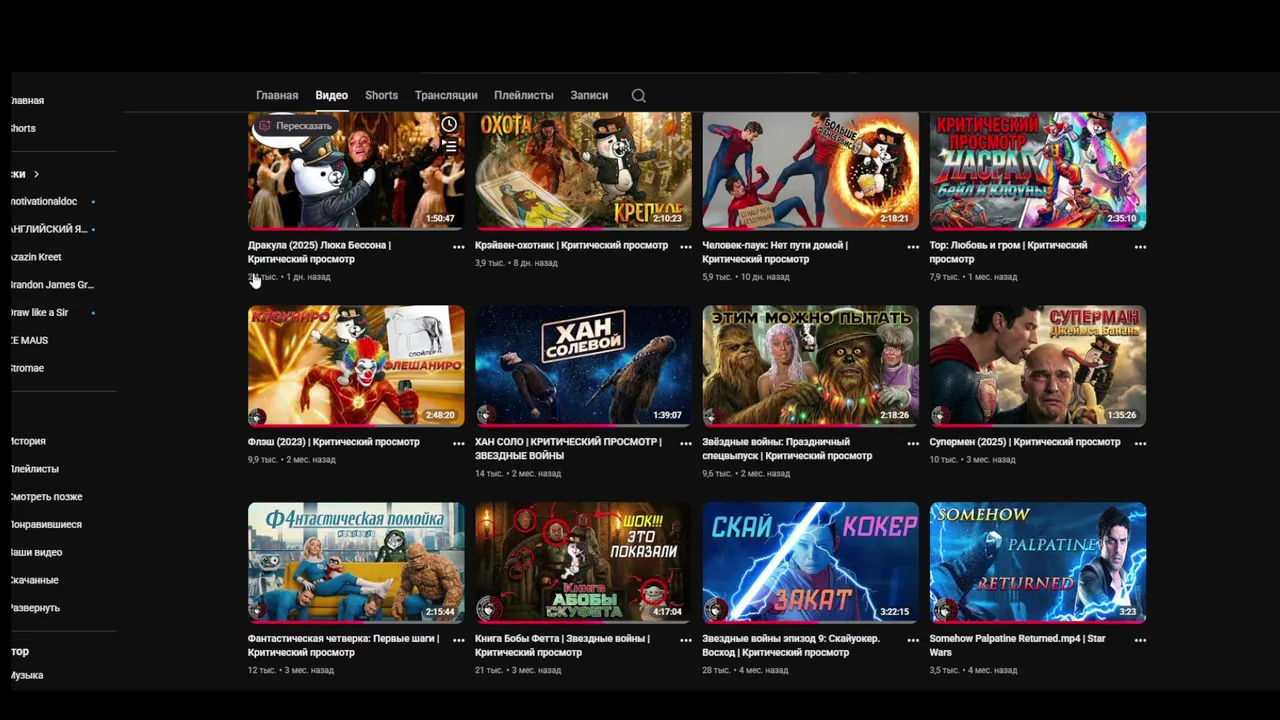Open Главная in the left sidebar
The width and height of the screenshot is (1280, 720).
27,101
